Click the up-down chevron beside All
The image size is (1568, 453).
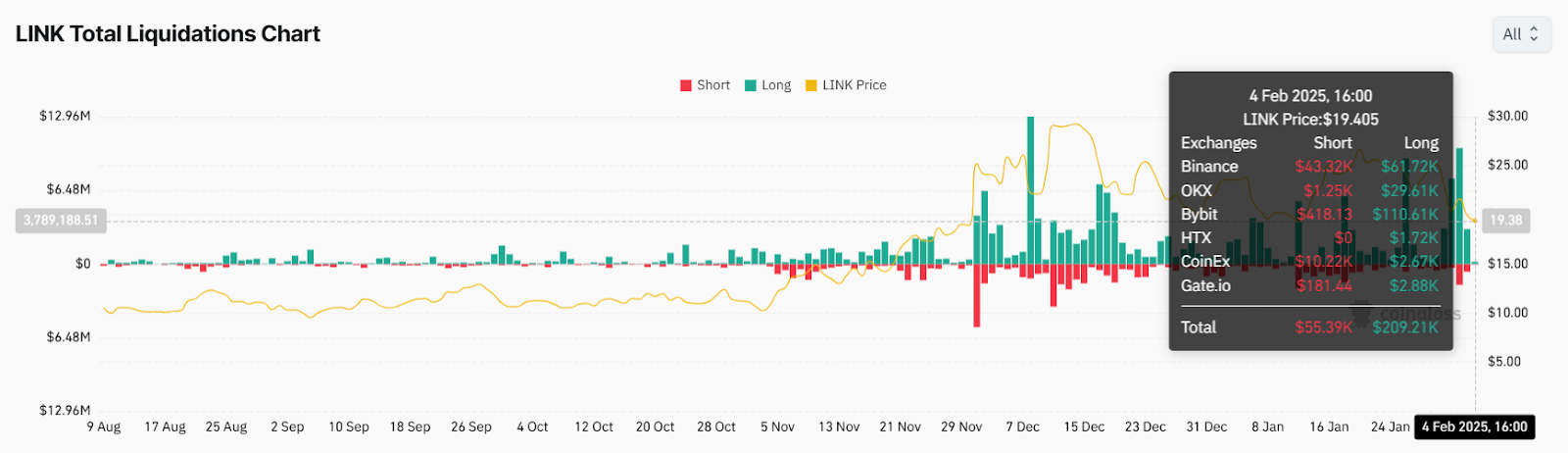click(x=1534, y=34)
